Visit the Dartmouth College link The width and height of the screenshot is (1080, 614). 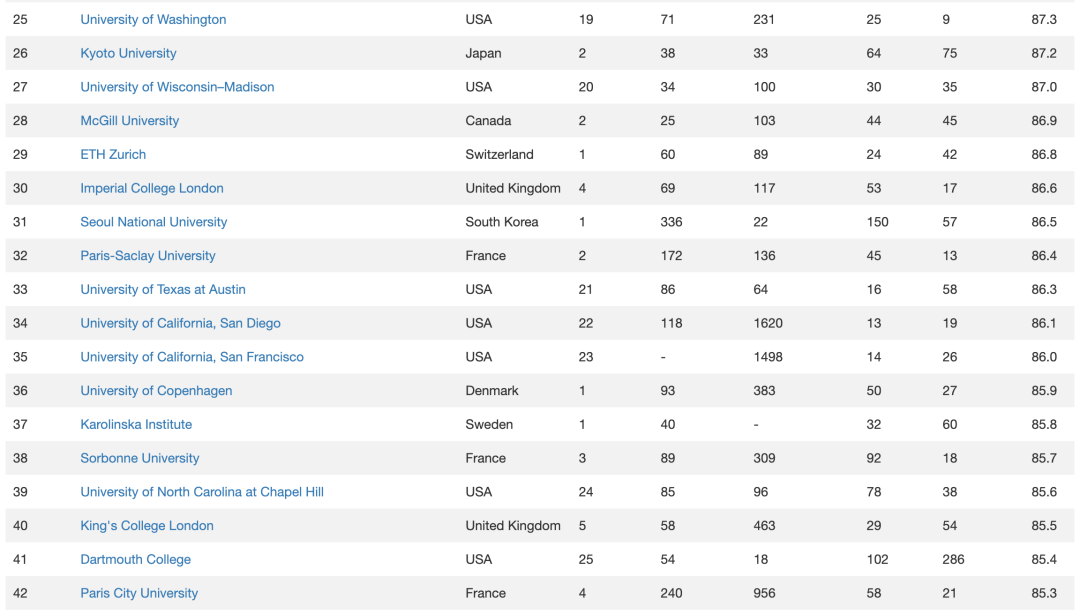[135, 560]
